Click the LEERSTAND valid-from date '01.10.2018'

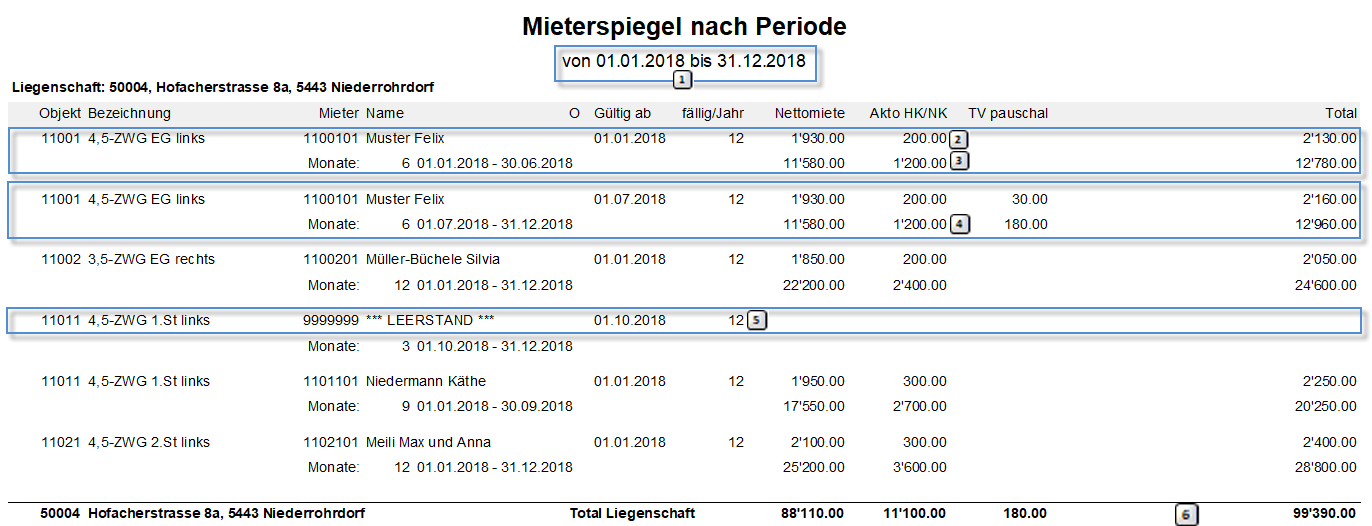[630, 320]
